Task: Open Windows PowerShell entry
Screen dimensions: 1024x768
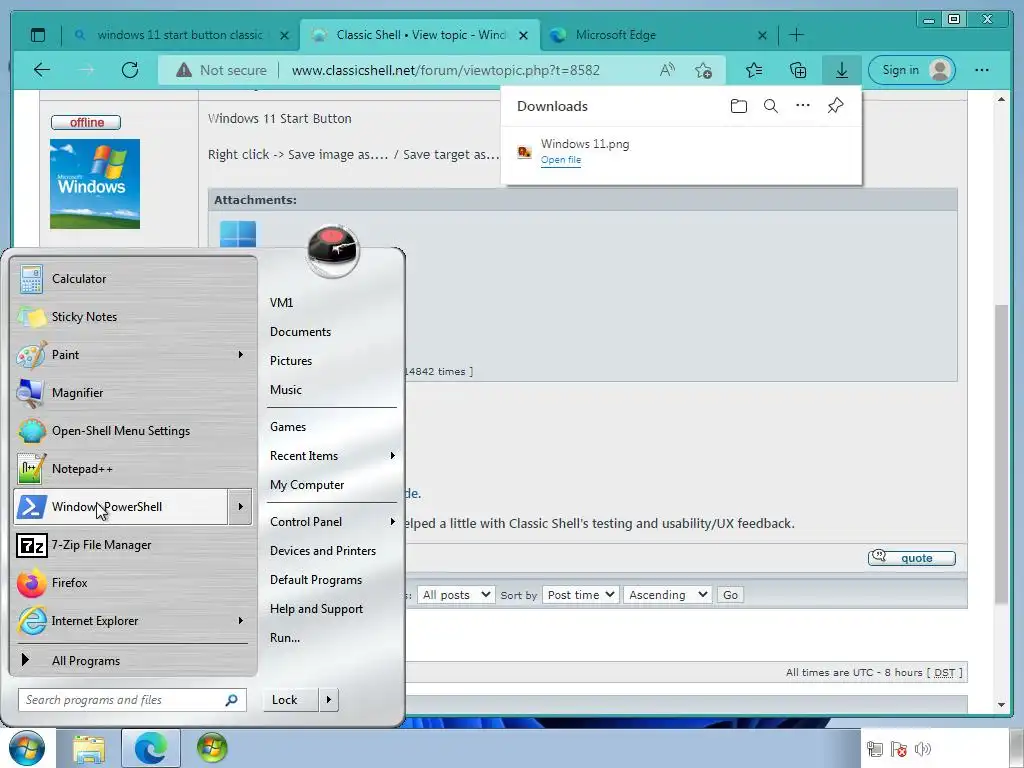Action: coord(121,507)
